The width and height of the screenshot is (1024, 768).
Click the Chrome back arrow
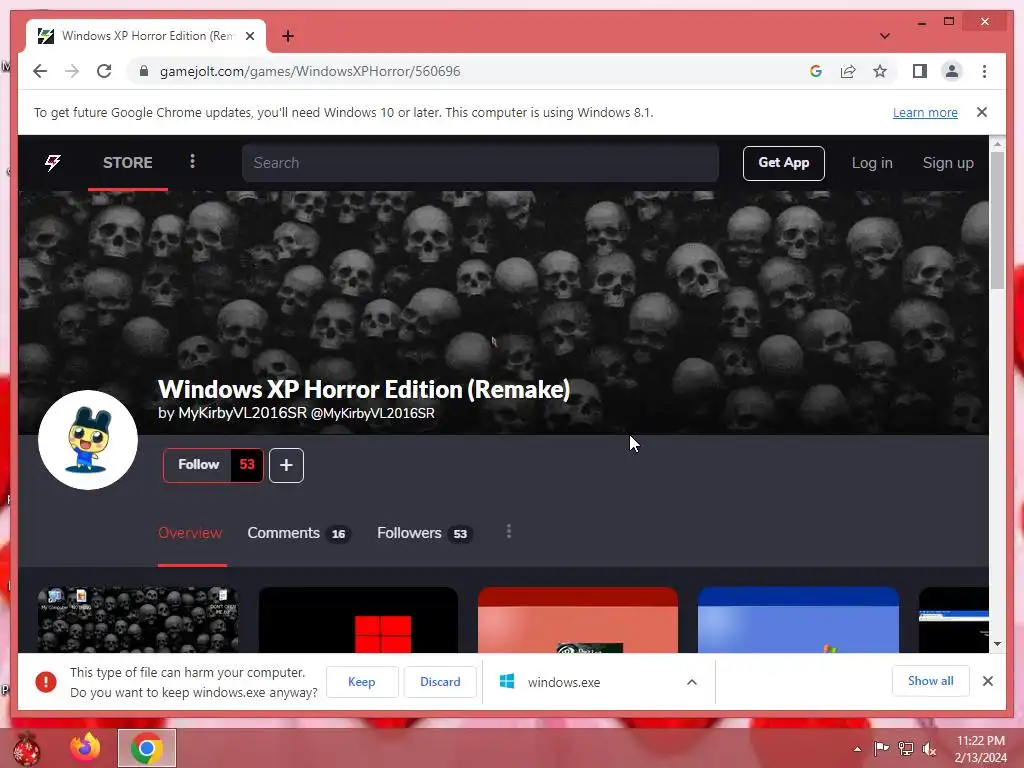coord(40,71)
